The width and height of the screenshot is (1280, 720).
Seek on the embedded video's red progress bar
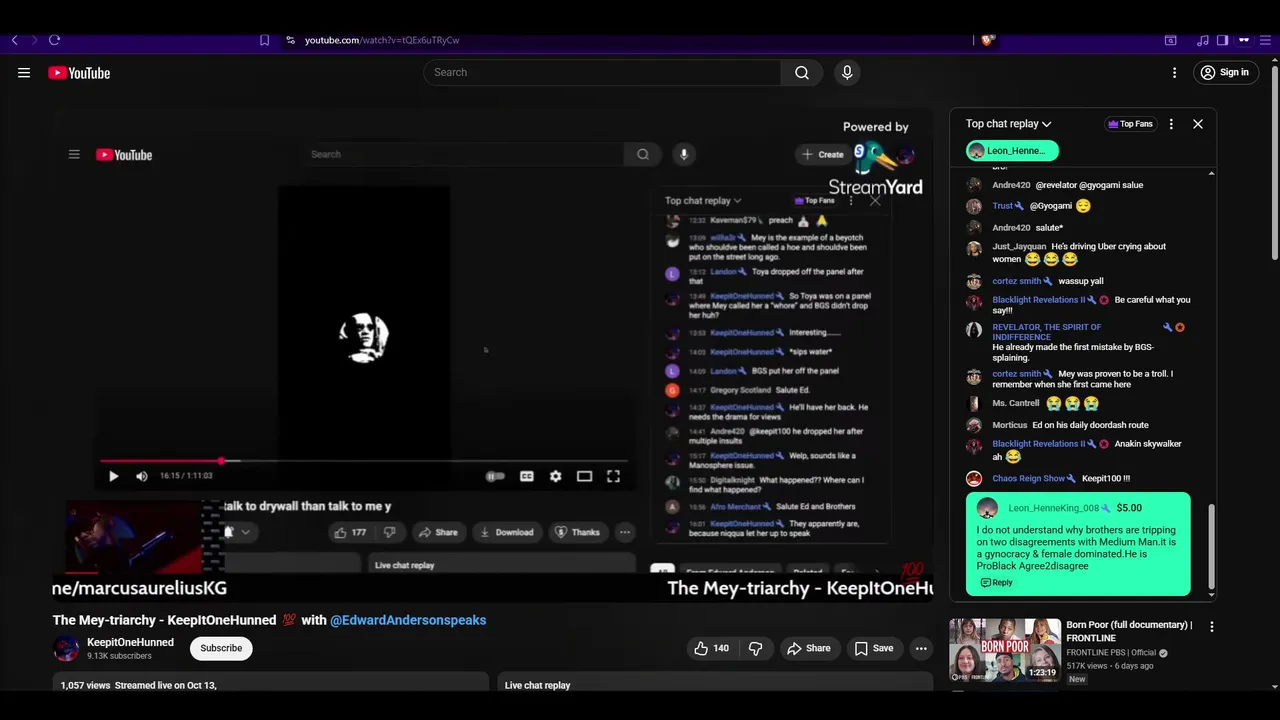click(x=365, y=461)
